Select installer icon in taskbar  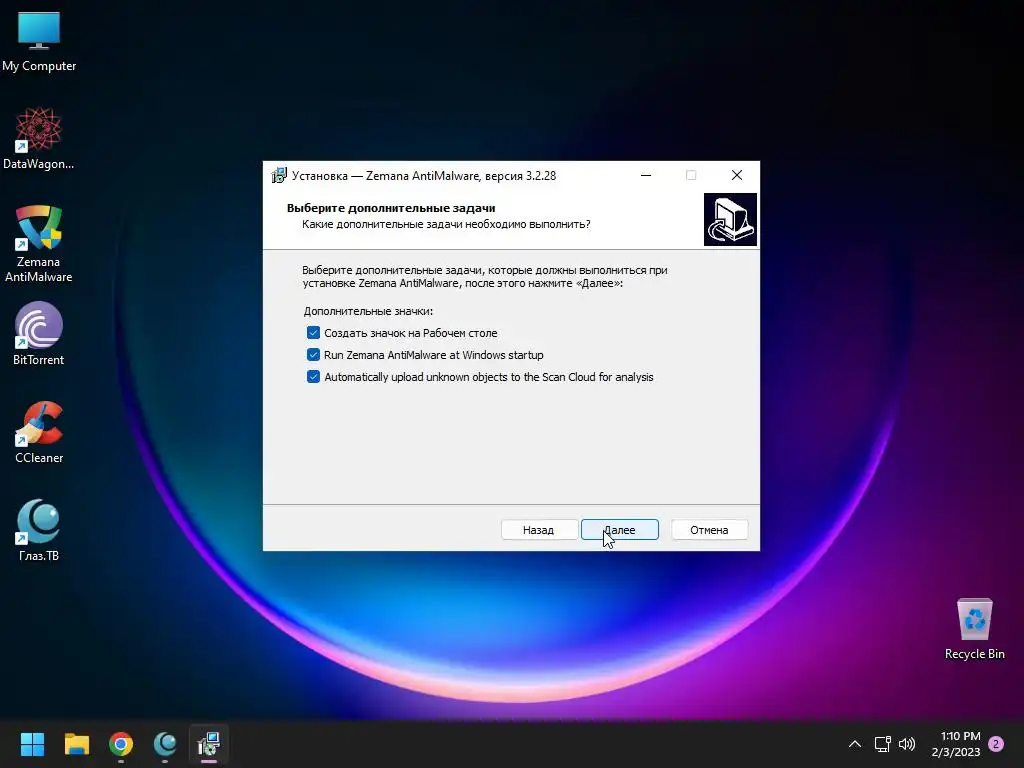click(x=209, y=744)
